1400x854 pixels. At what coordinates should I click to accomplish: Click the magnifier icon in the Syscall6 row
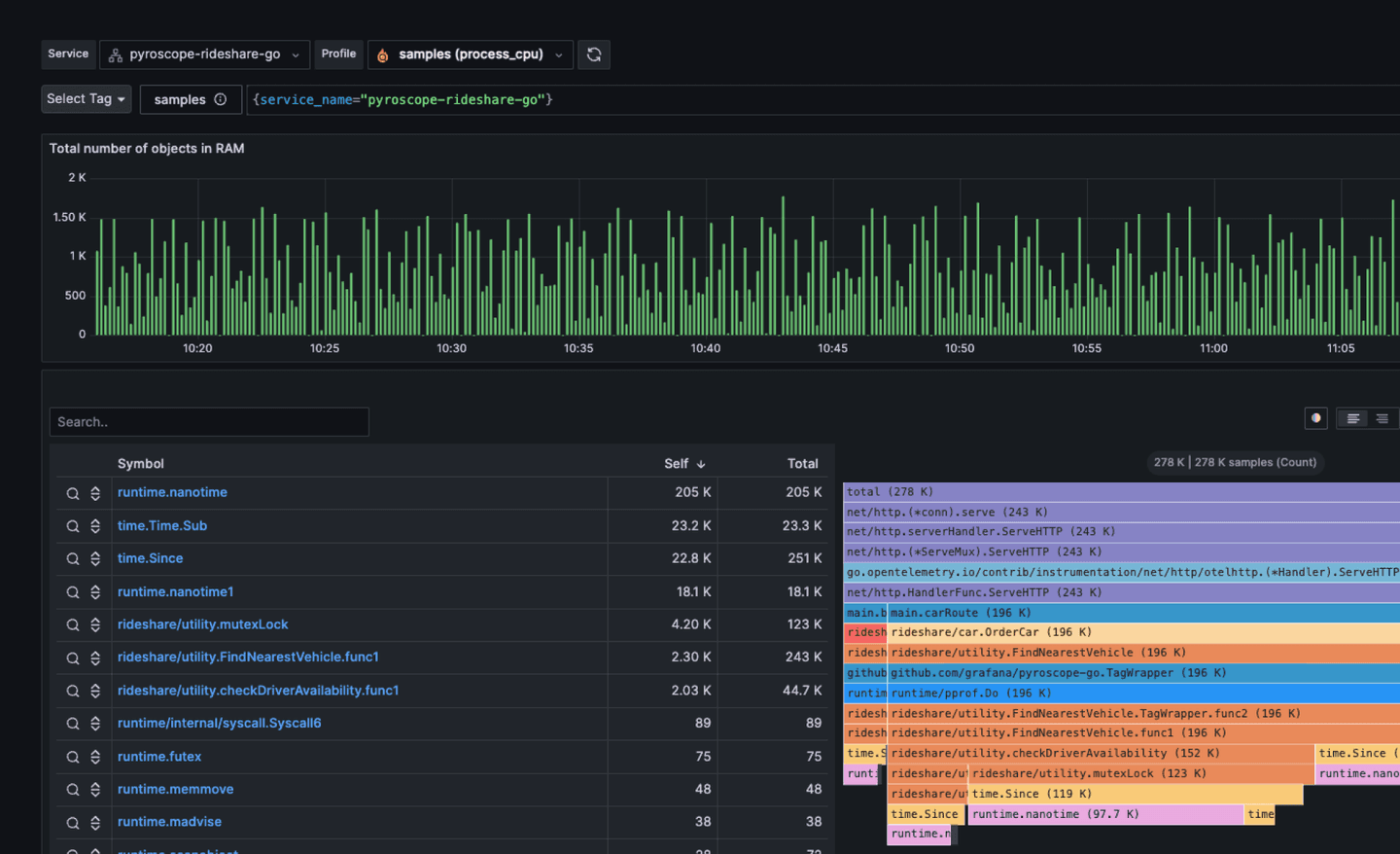click(x=73, y=724)
